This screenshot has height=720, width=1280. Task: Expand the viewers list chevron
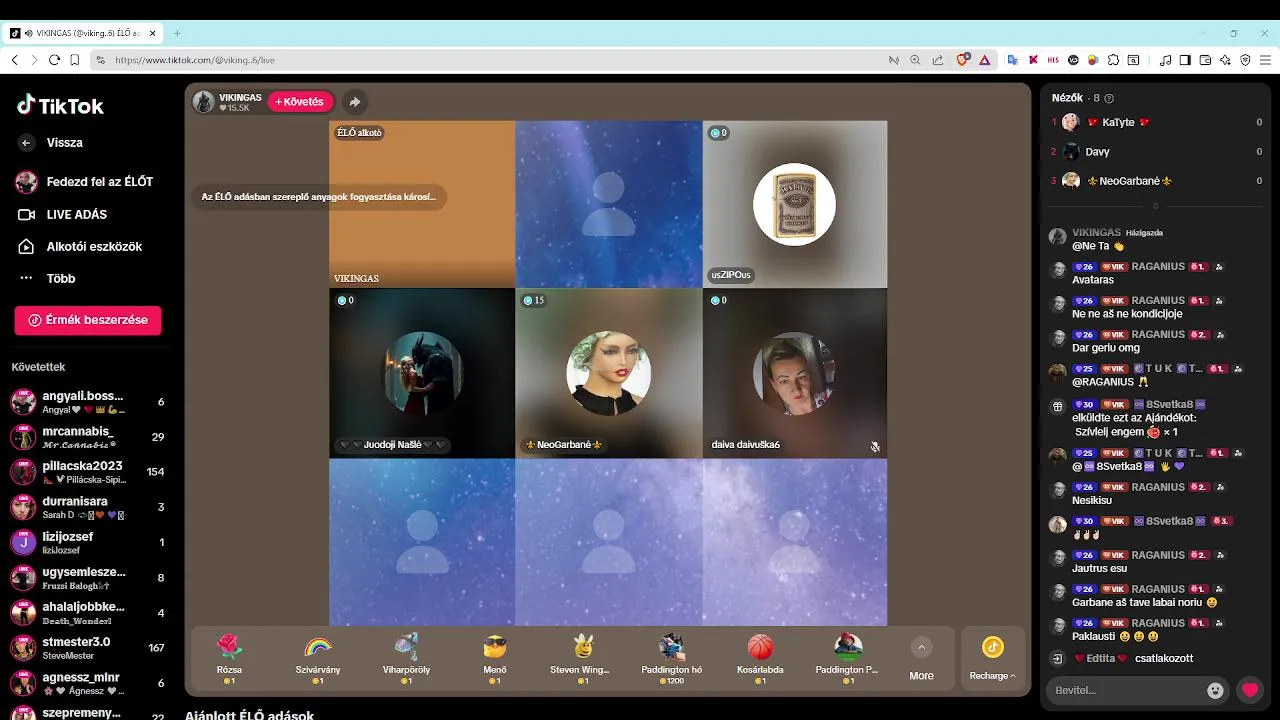pos(1156,206)
